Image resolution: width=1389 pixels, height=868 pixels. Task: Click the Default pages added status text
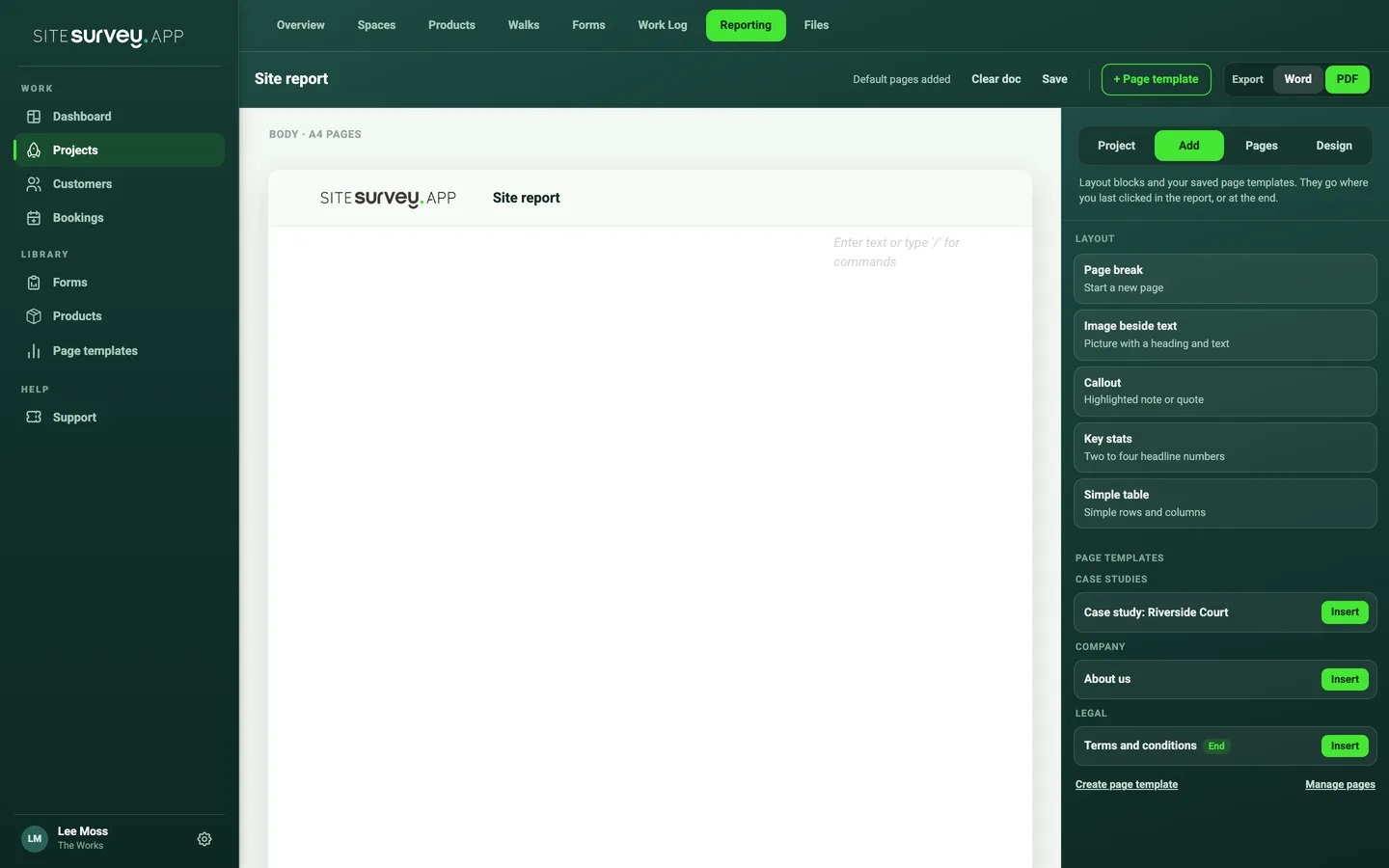click(901, 79)
